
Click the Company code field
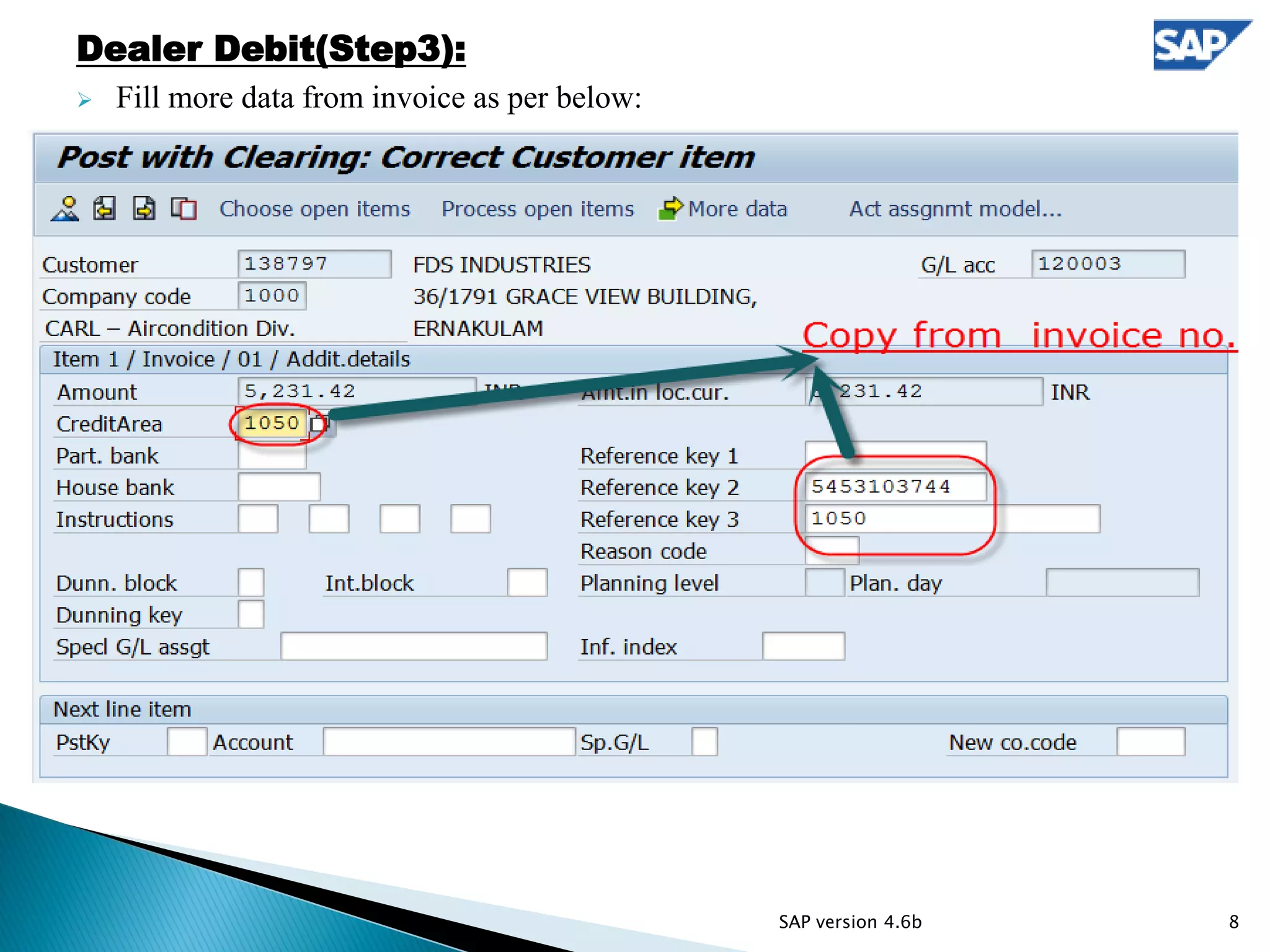point(272,296)
